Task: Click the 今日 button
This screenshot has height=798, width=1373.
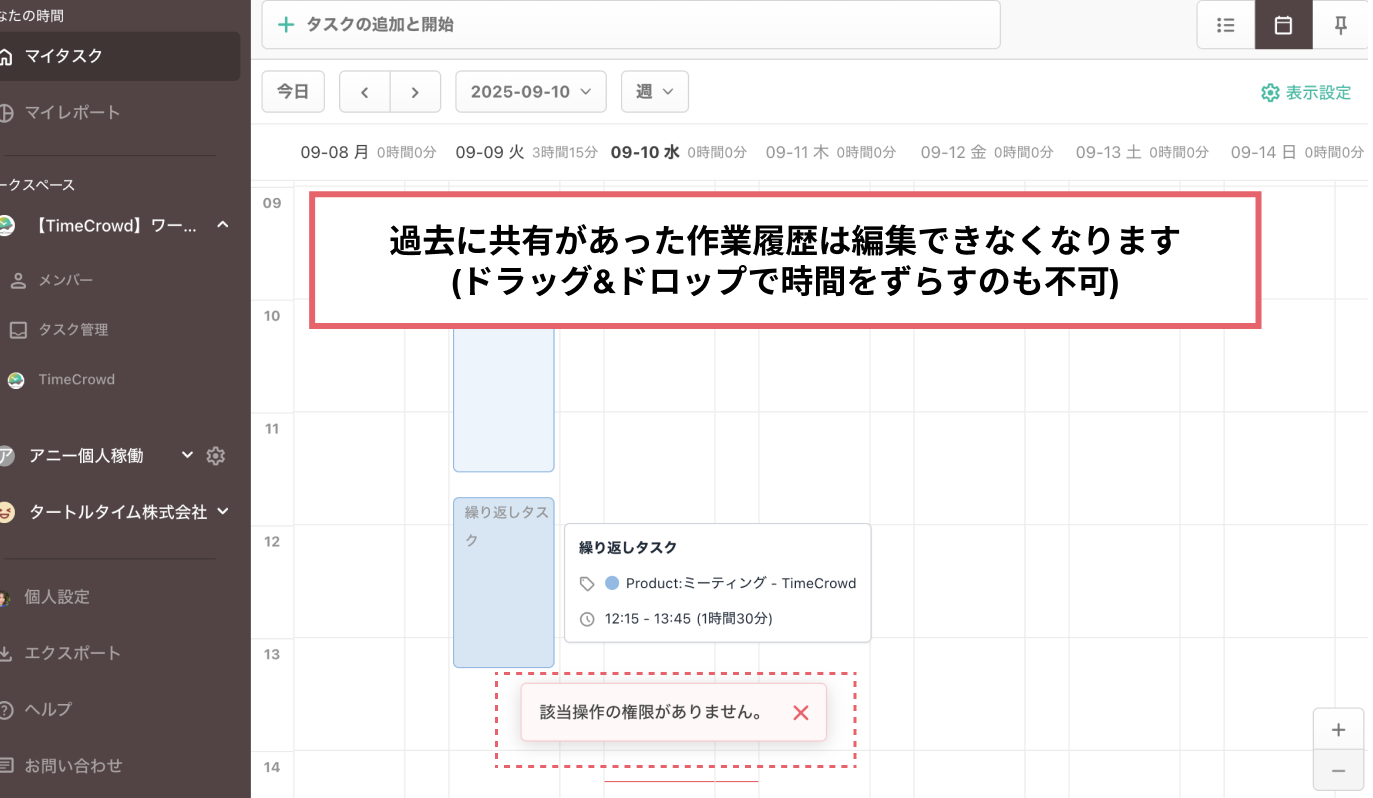Action: [x=293, y=92]
